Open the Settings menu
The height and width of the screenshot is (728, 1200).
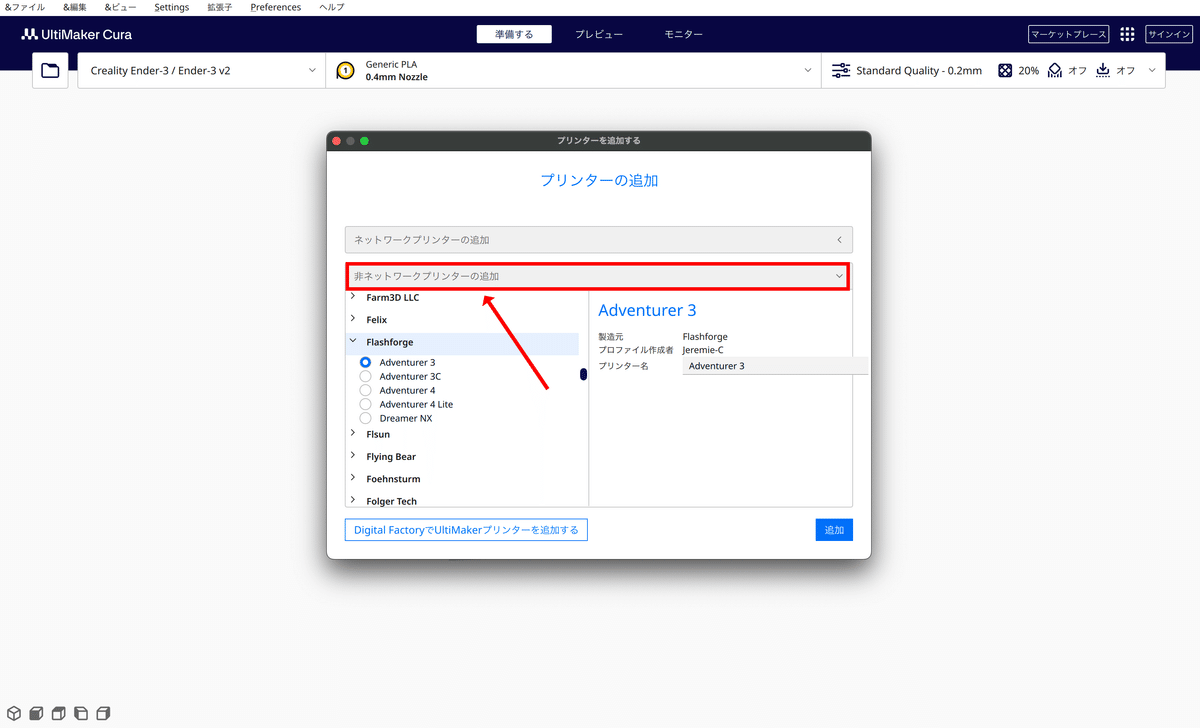pyautogui.click(x=172, y=7)
